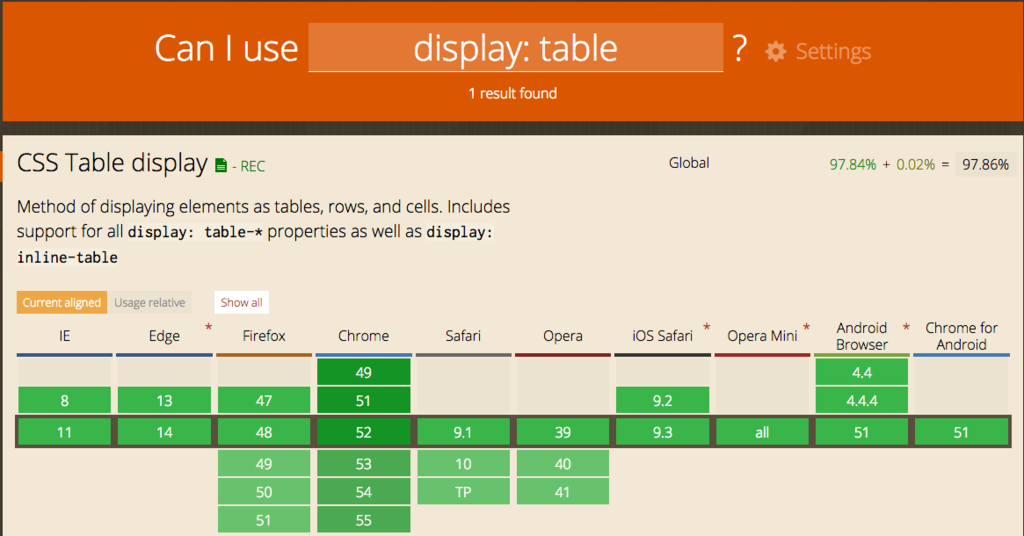
Task: Click the iOS Safari 9.3 support cell
Action: 662,432
